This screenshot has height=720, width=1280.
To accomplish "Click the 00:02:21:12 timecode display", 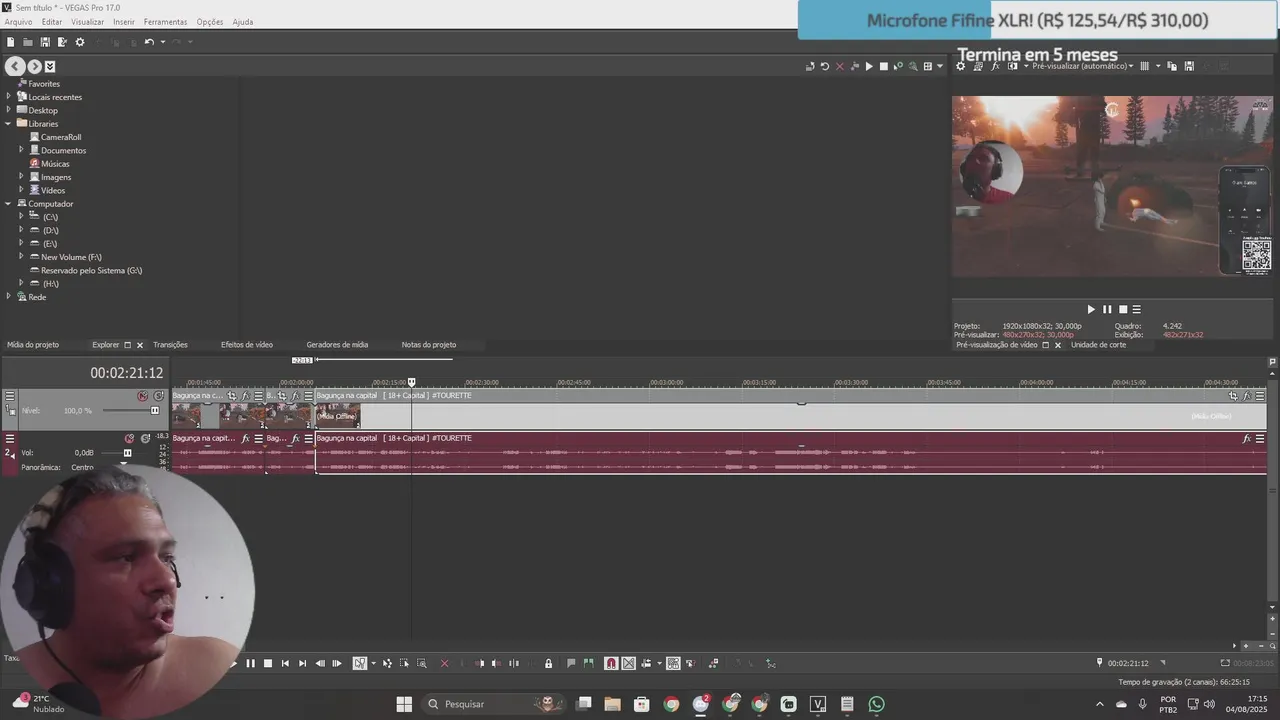I will tap(126, 373).
